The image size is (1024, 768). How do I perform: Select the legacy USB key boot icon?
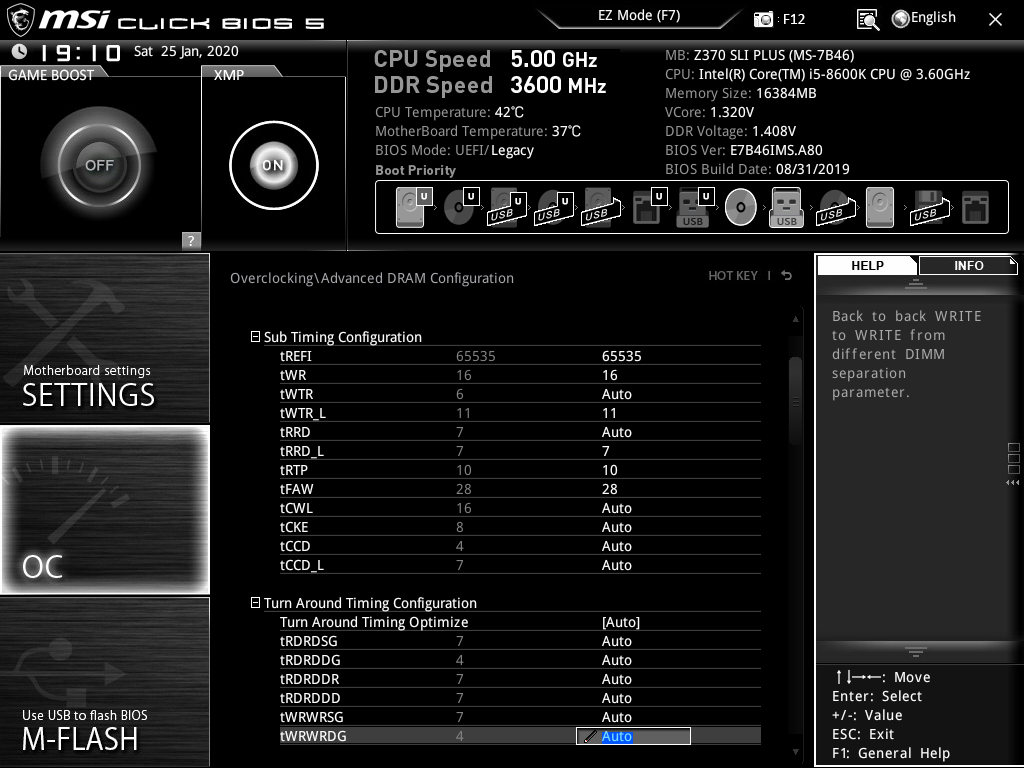(x=786, y=207)
